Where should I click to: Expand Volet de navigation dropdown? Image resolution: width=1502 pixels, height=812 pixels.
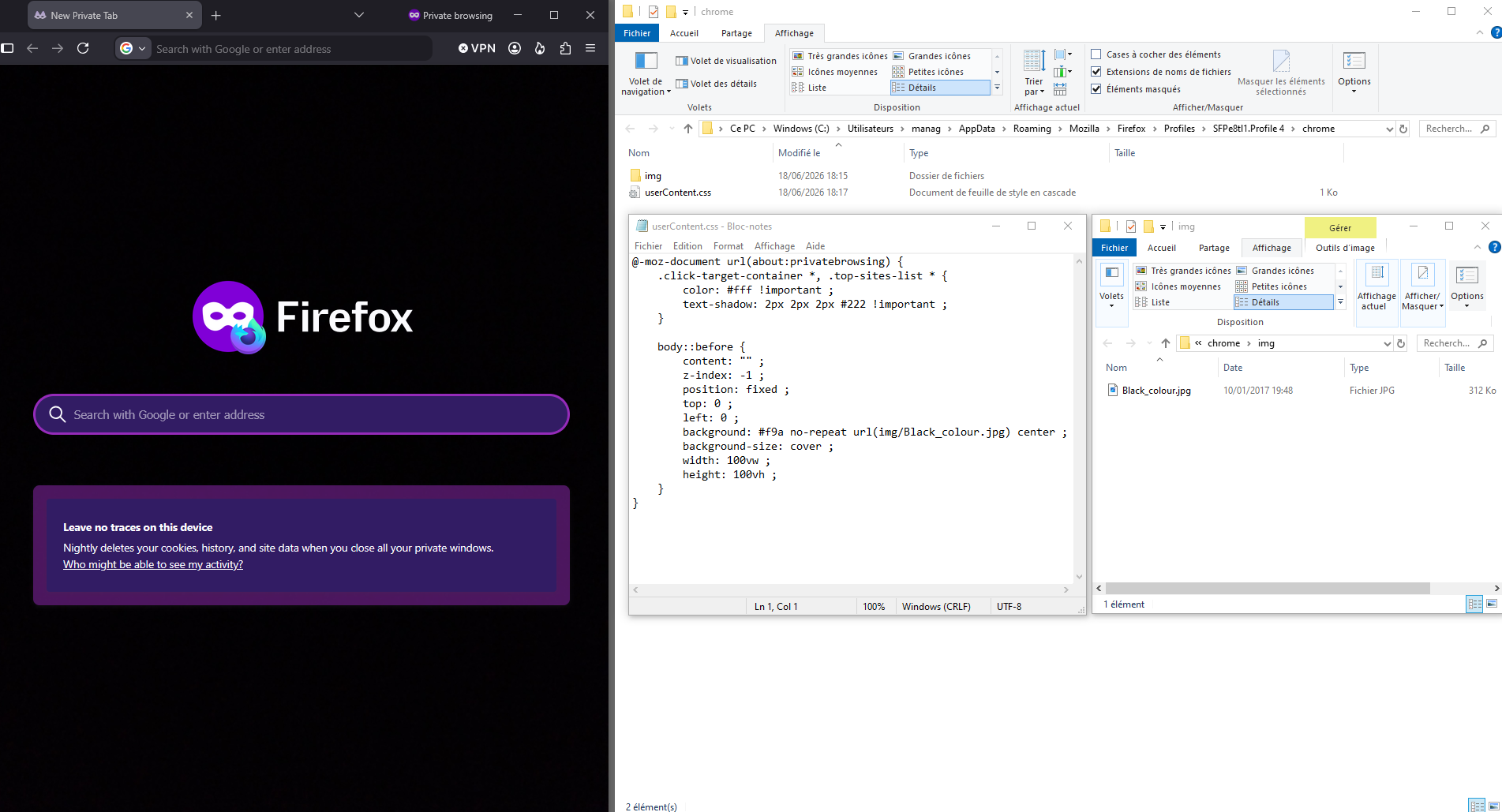tap(646, 72)
